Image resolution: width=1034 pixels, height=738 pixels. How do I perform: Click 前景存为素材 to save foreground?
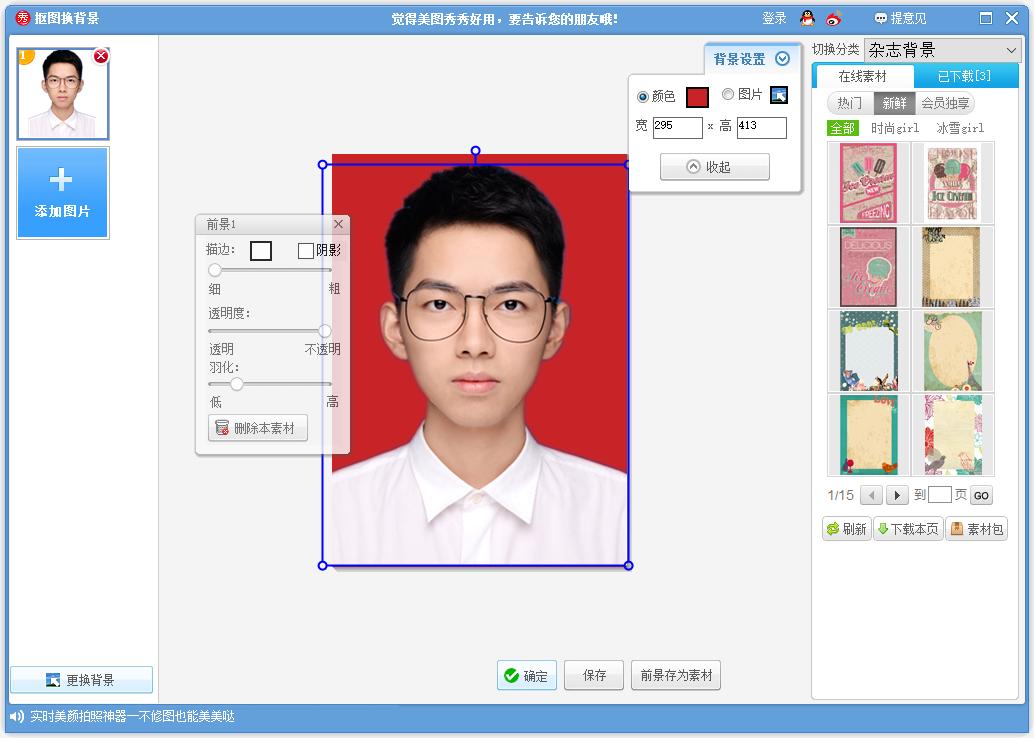[x=675, y=675]
